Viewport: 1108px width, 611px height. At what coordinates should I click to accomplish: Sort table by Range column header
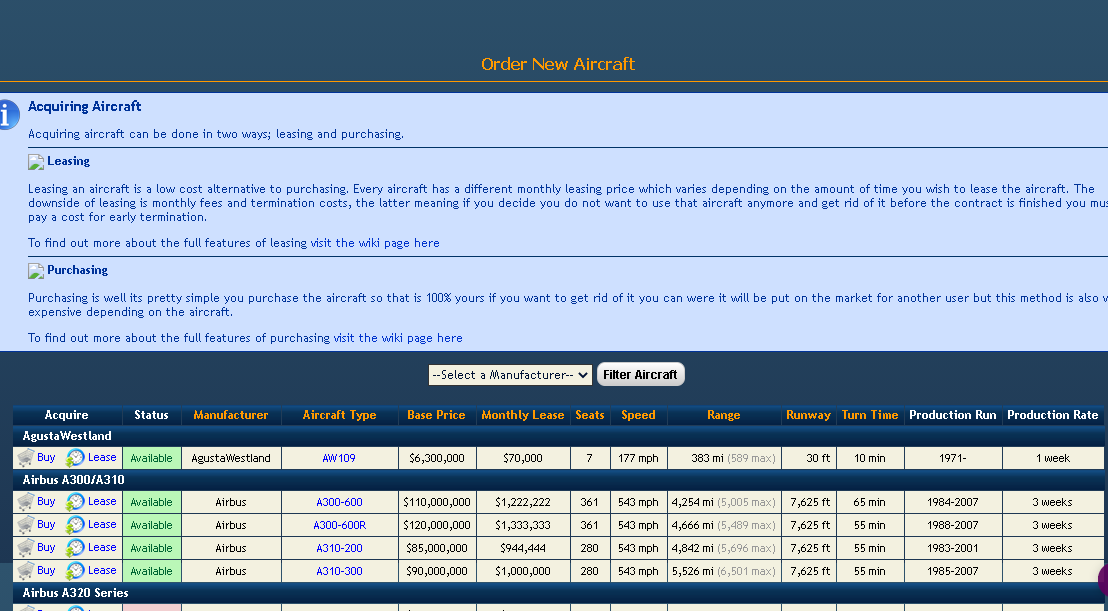point(724,415)
